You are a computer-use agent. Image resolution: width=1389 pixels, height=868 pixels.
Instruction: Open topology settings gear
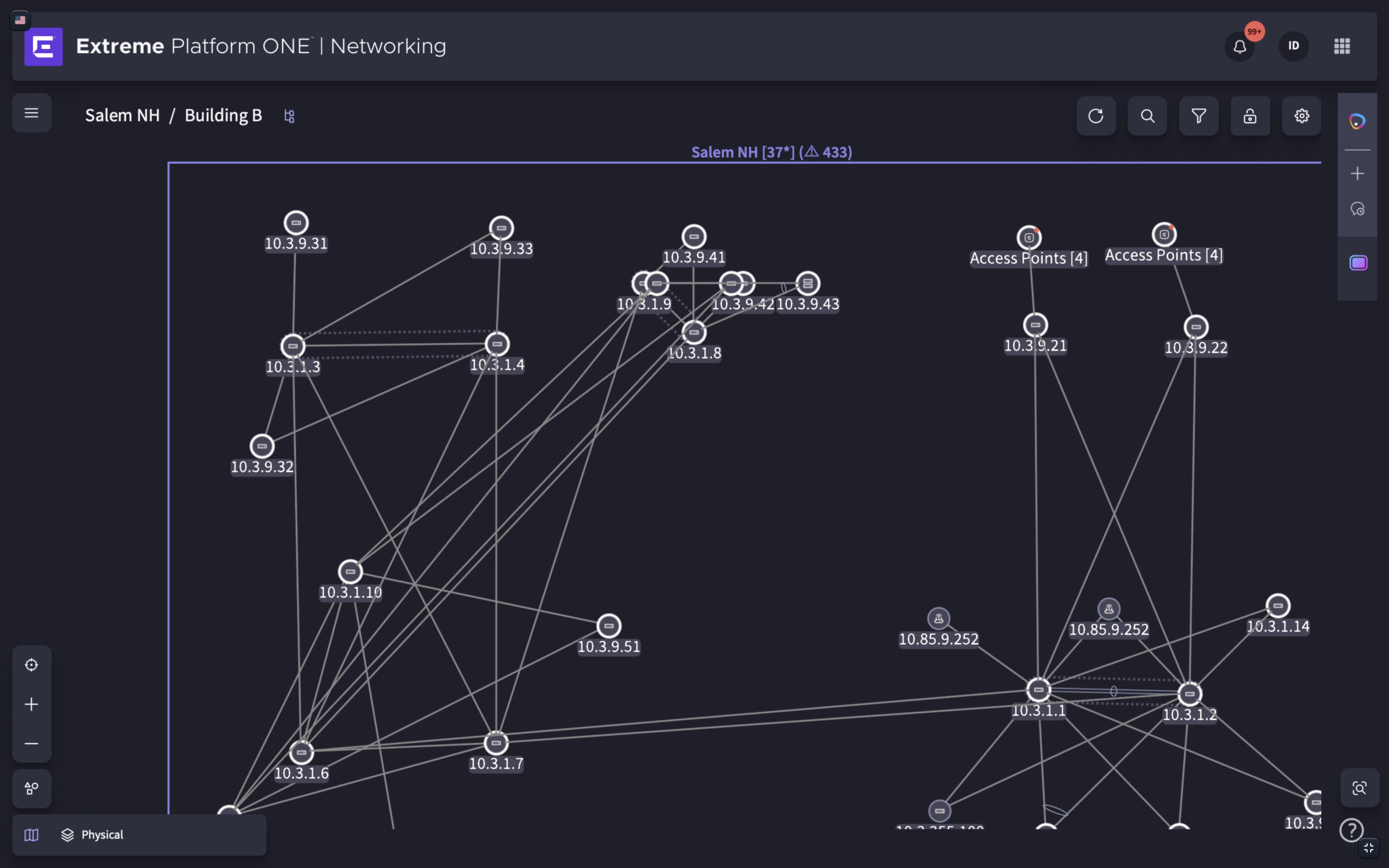coord(1302,116)
